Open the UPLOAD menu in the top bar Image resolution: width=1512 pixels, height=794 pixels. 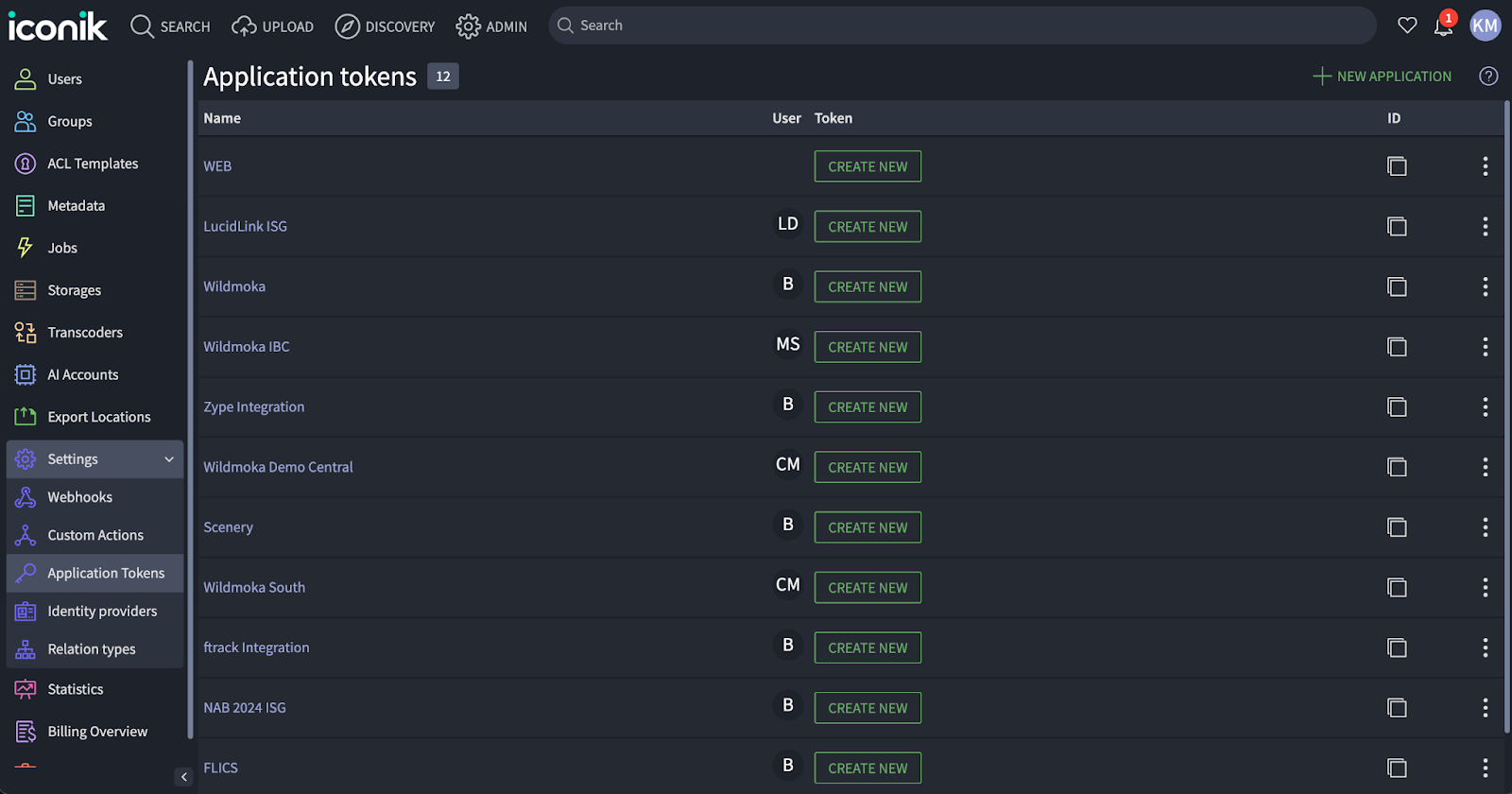point(273,26)
